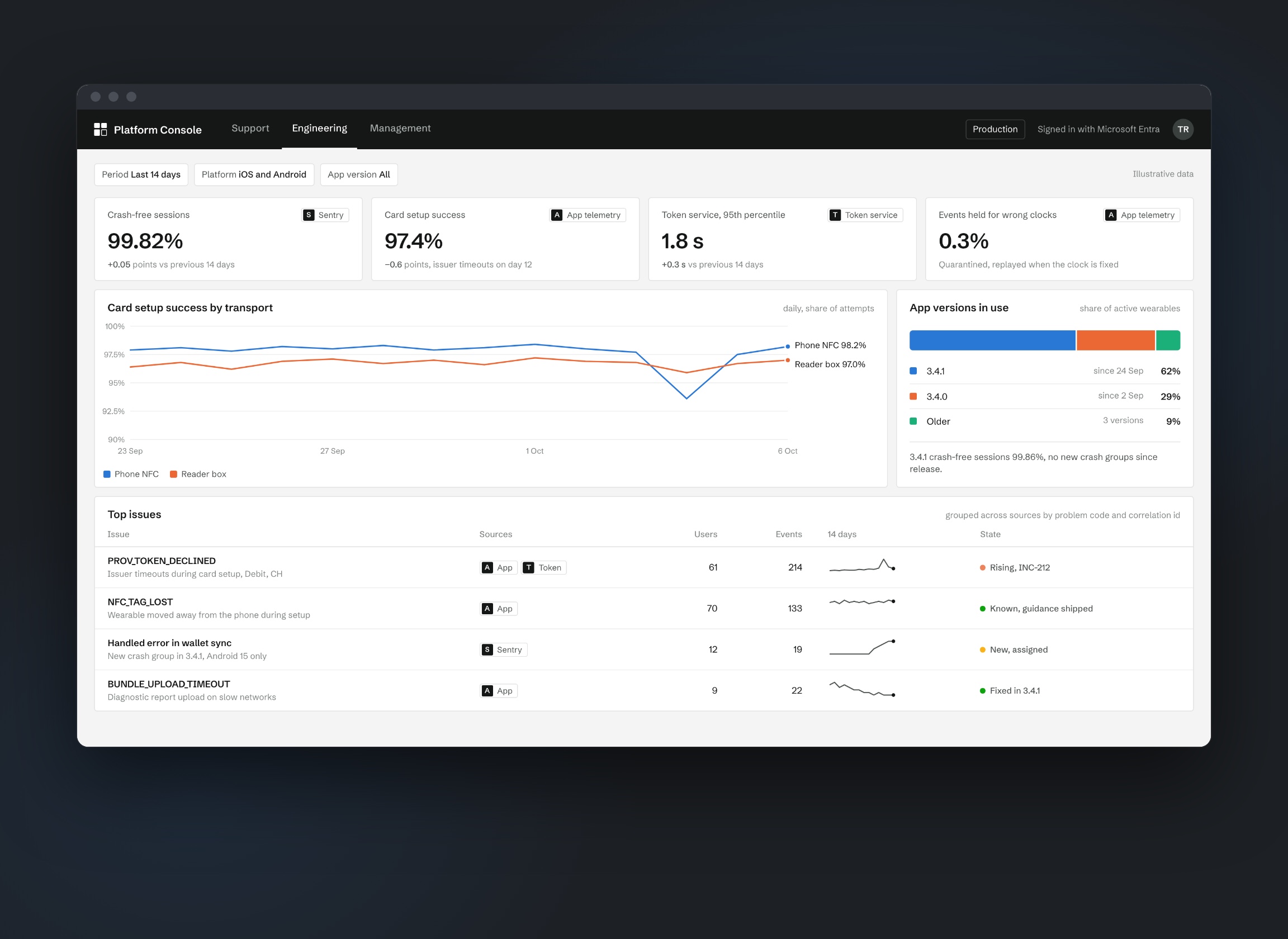This screenshot has height=939, width=1288.
Task: Click App source badge in BUNDLE_UPLOAD_TIMEOUT row
Action: click(x=499, y=691)
